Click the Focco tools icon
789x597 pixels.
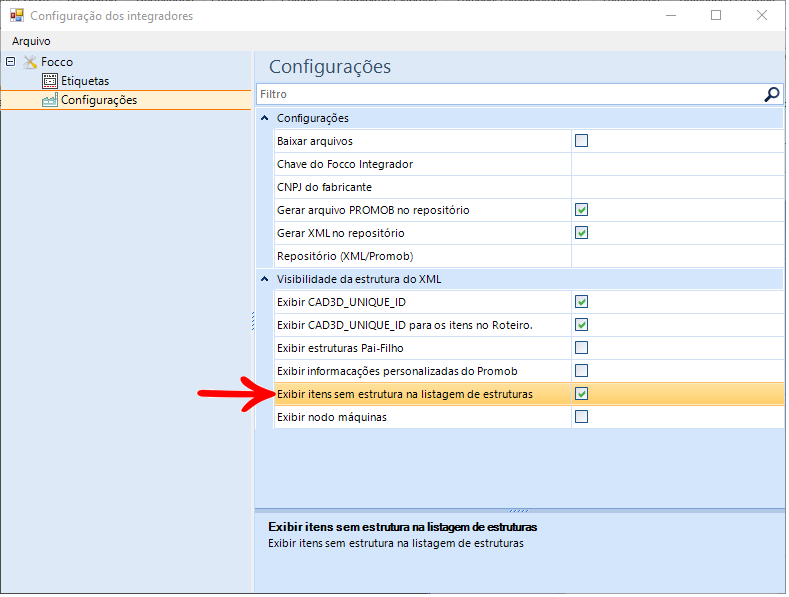30,62
